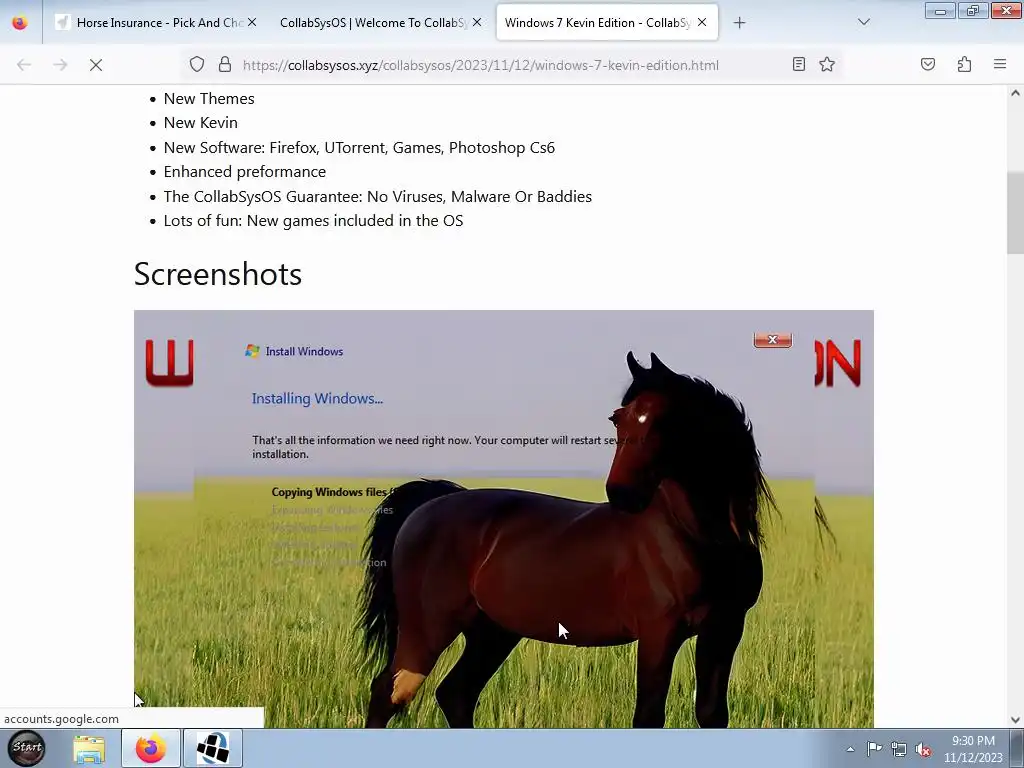This screenshot has height=768, width=1024.
Task: Open tracking protection shield icon
Action: [197, 64]
